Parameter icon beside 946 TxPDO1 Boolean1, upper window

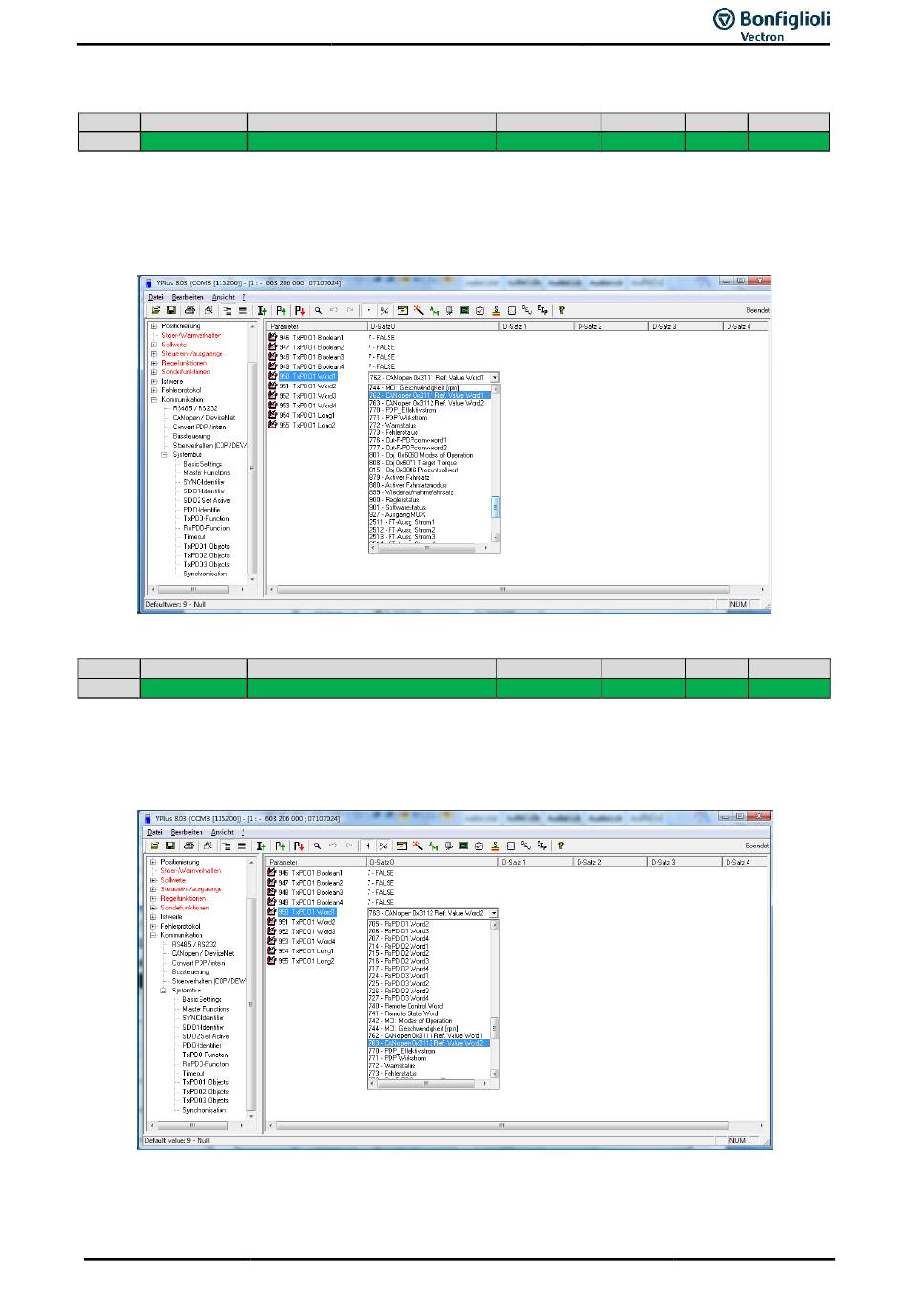point(273,337)
